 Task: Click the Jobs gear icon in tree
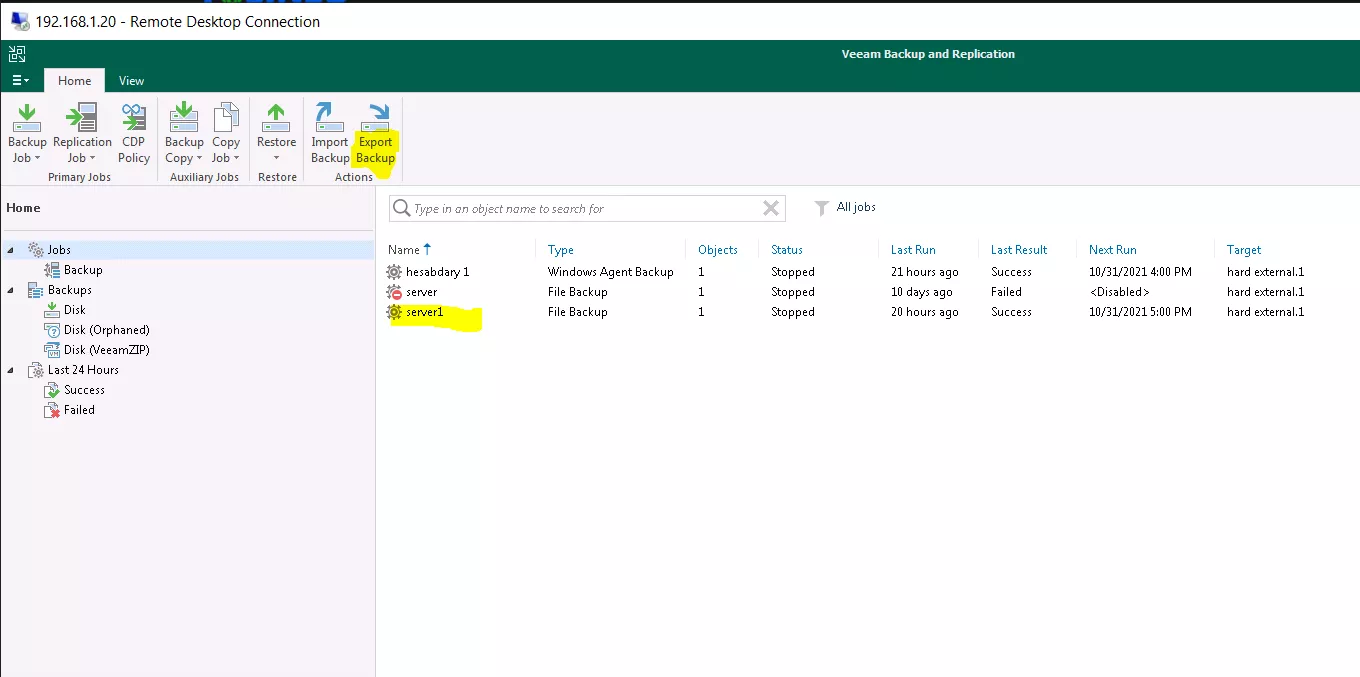point(36,250)
